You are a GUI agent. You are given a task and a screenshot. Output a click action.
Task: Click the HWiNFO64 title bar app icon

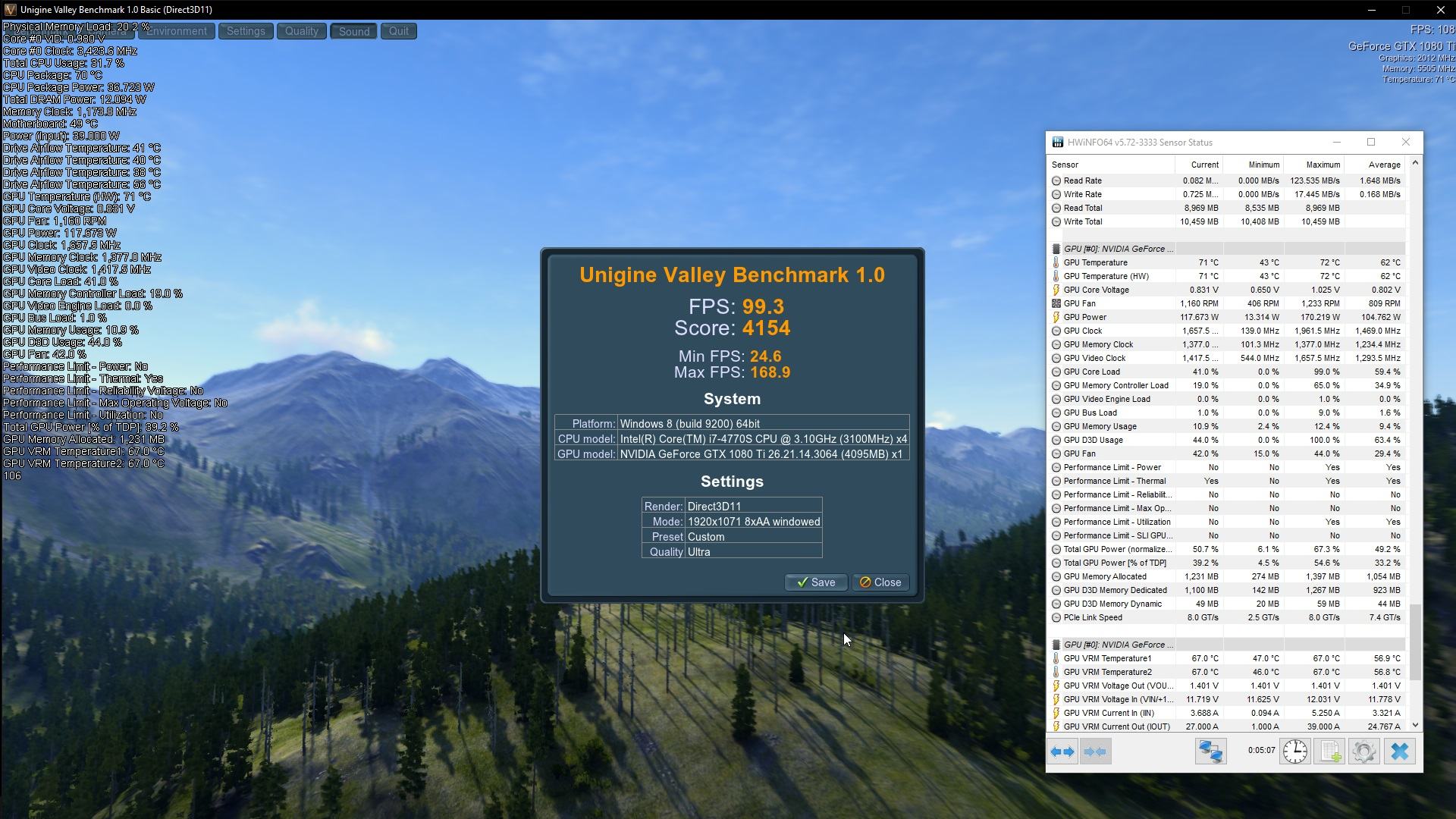1057,143
